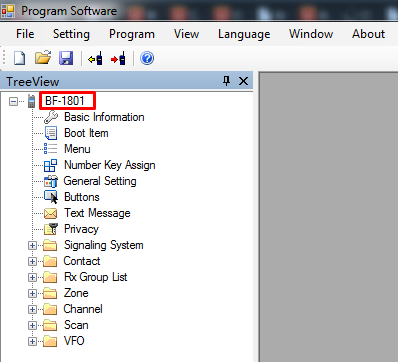Screen dimensions: 398x362
Task: Expand the Rx Group List node
Action: coord(32,278)
